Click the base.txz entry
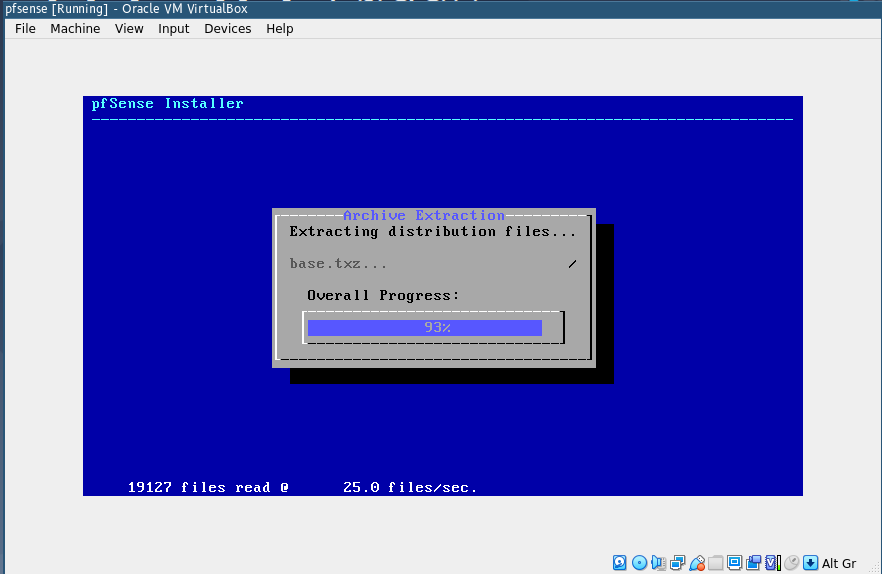 pos(338,263)
